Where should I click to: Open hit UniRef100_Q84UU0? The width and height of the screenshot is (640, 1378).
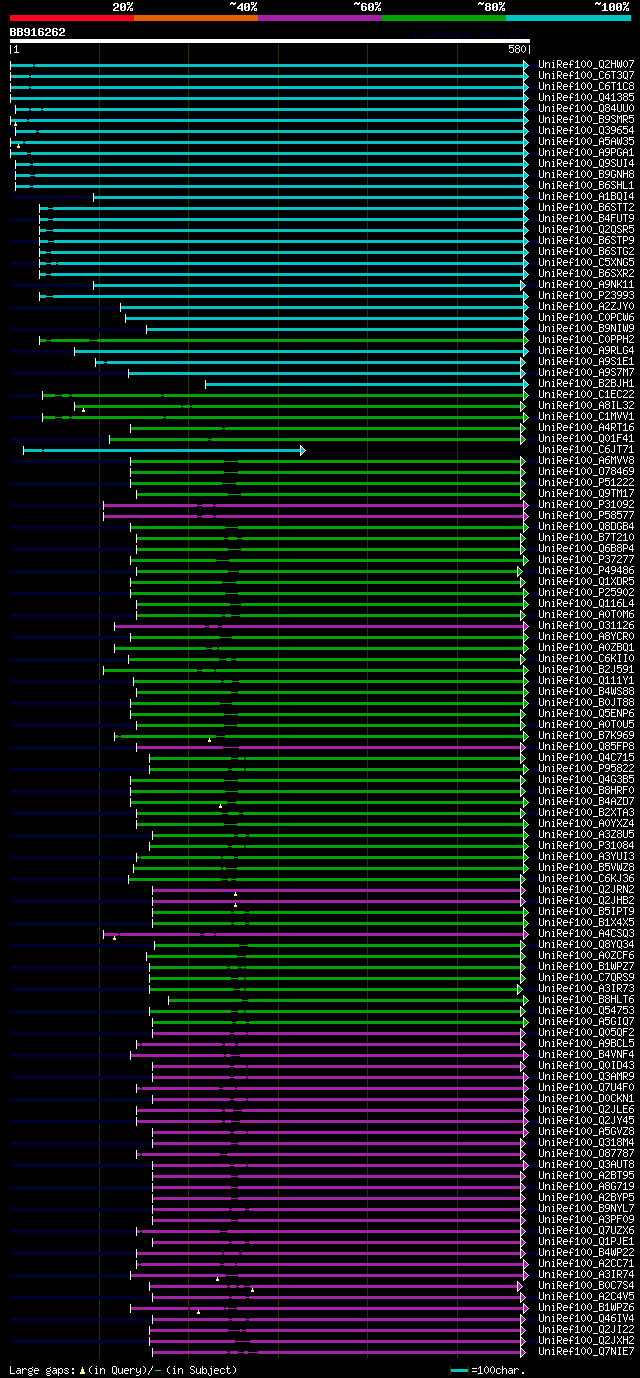tap(586, 108)
